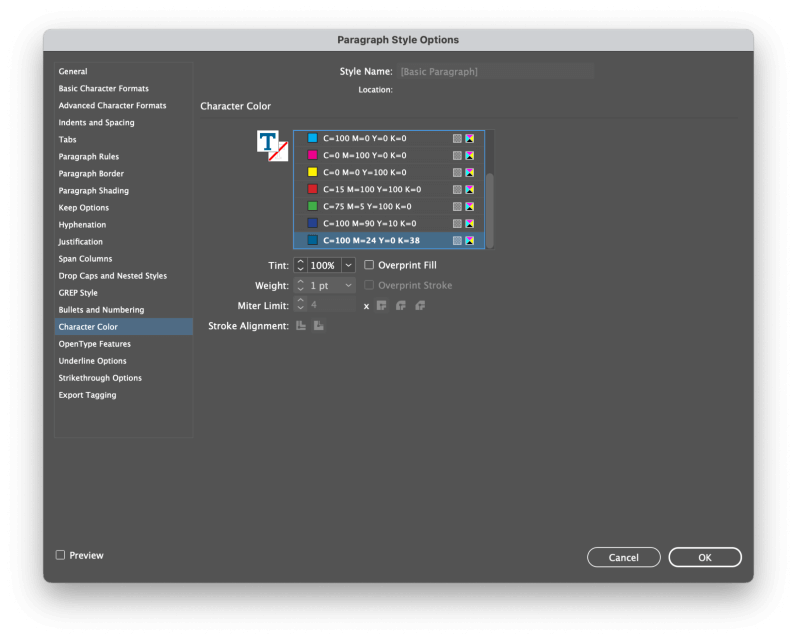The width and height of the screenshot is (797, 640).
Task: Click the second Stroke Alignment icon
Action: tap(319, 326)
